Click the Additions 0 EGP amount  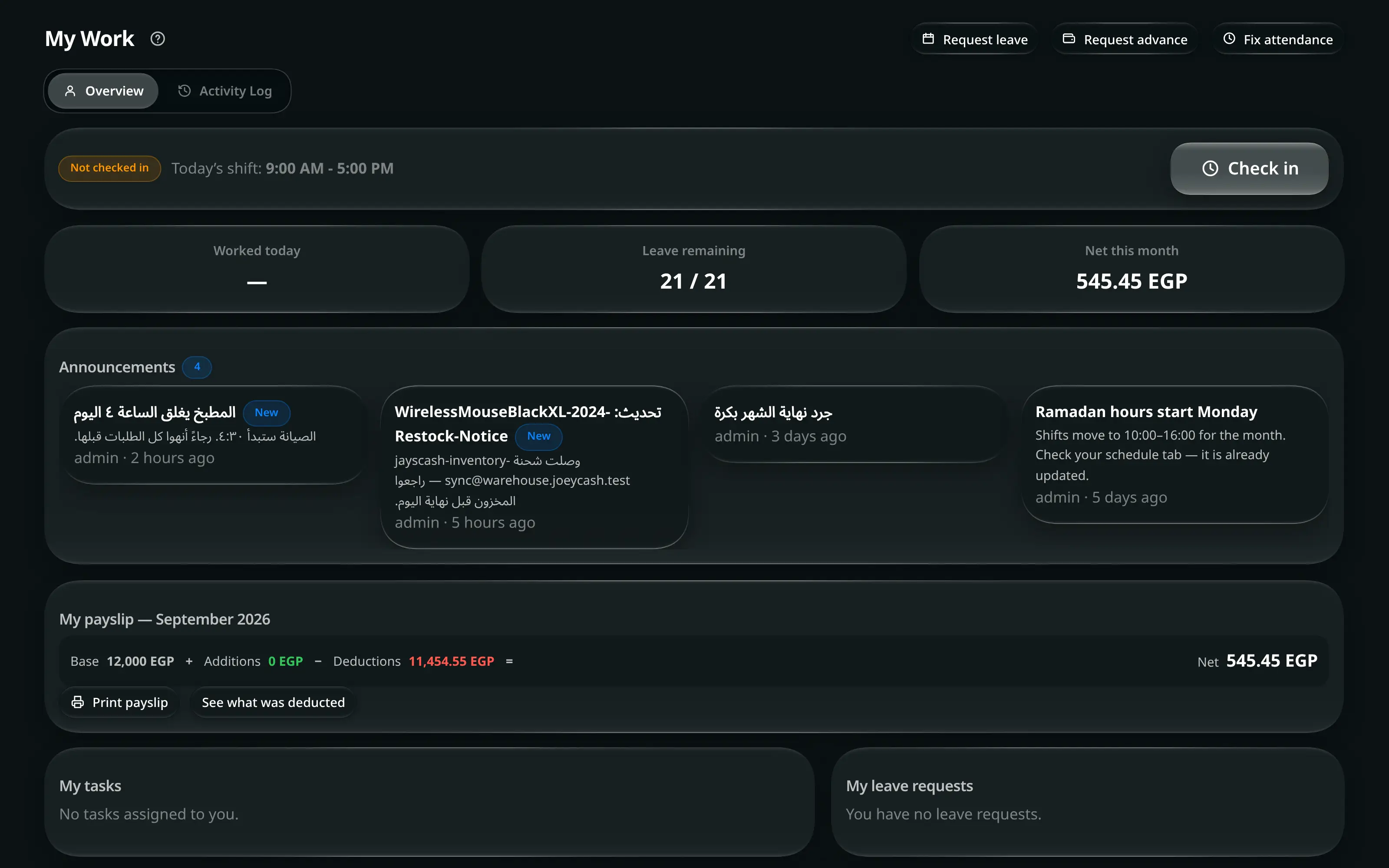point(285,661)
